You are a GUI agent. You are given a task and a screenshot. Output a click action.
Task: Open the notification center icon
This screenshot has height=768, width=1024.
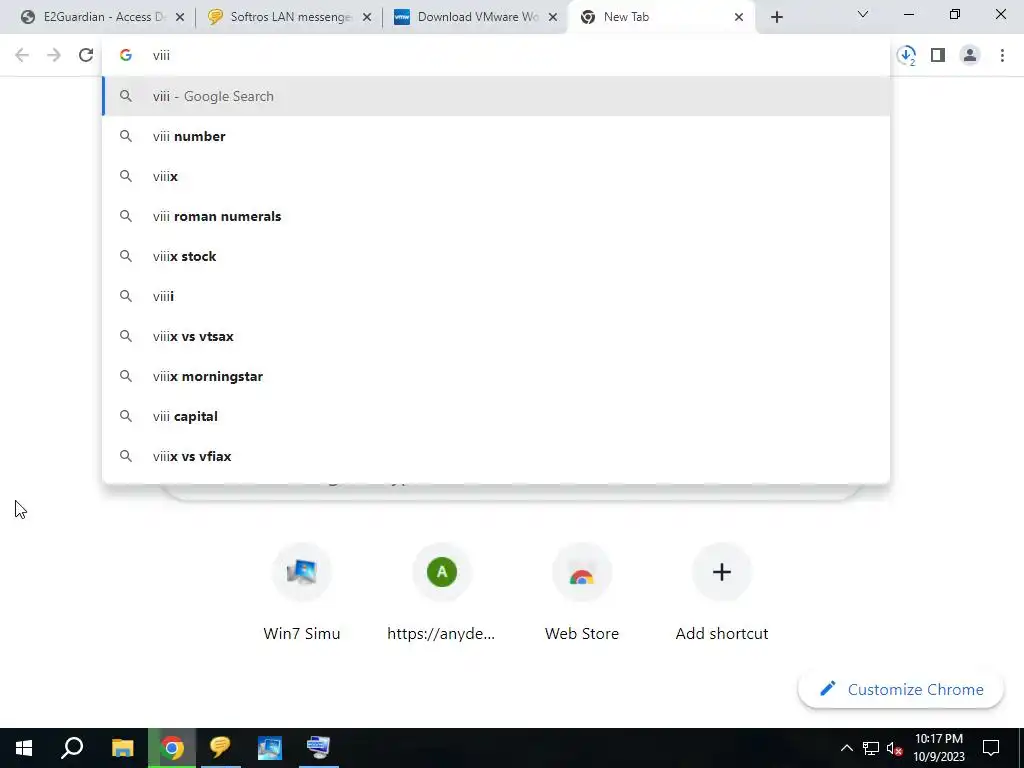point(991,748)
